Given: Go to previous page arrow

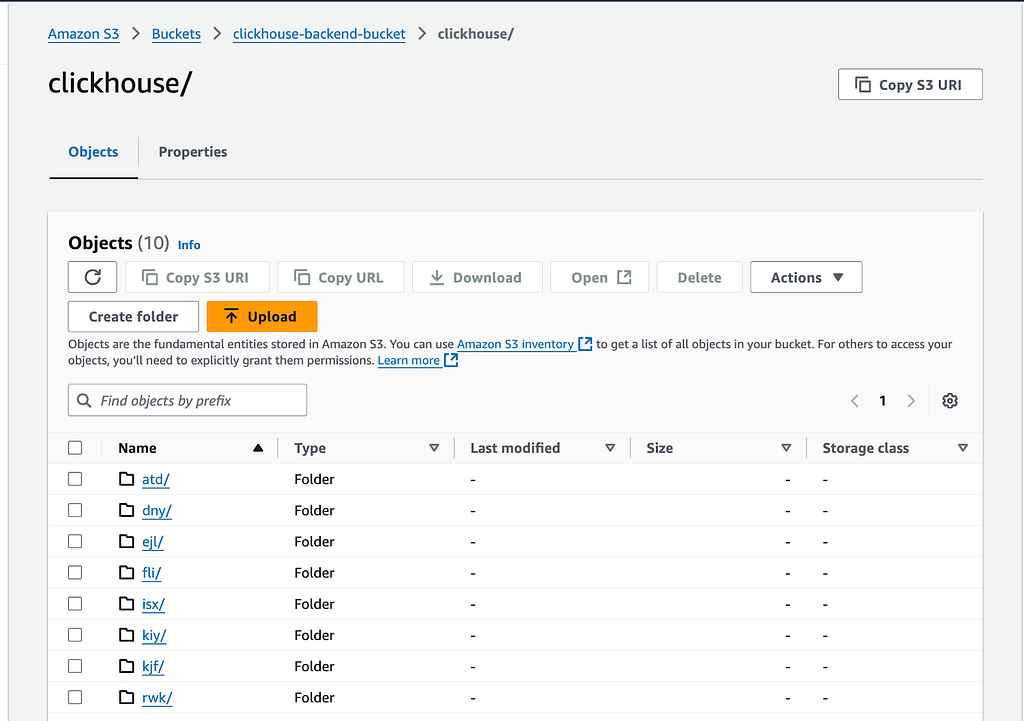Looking at the screenshot, I should pyautogui.click(x=854, y=400).
